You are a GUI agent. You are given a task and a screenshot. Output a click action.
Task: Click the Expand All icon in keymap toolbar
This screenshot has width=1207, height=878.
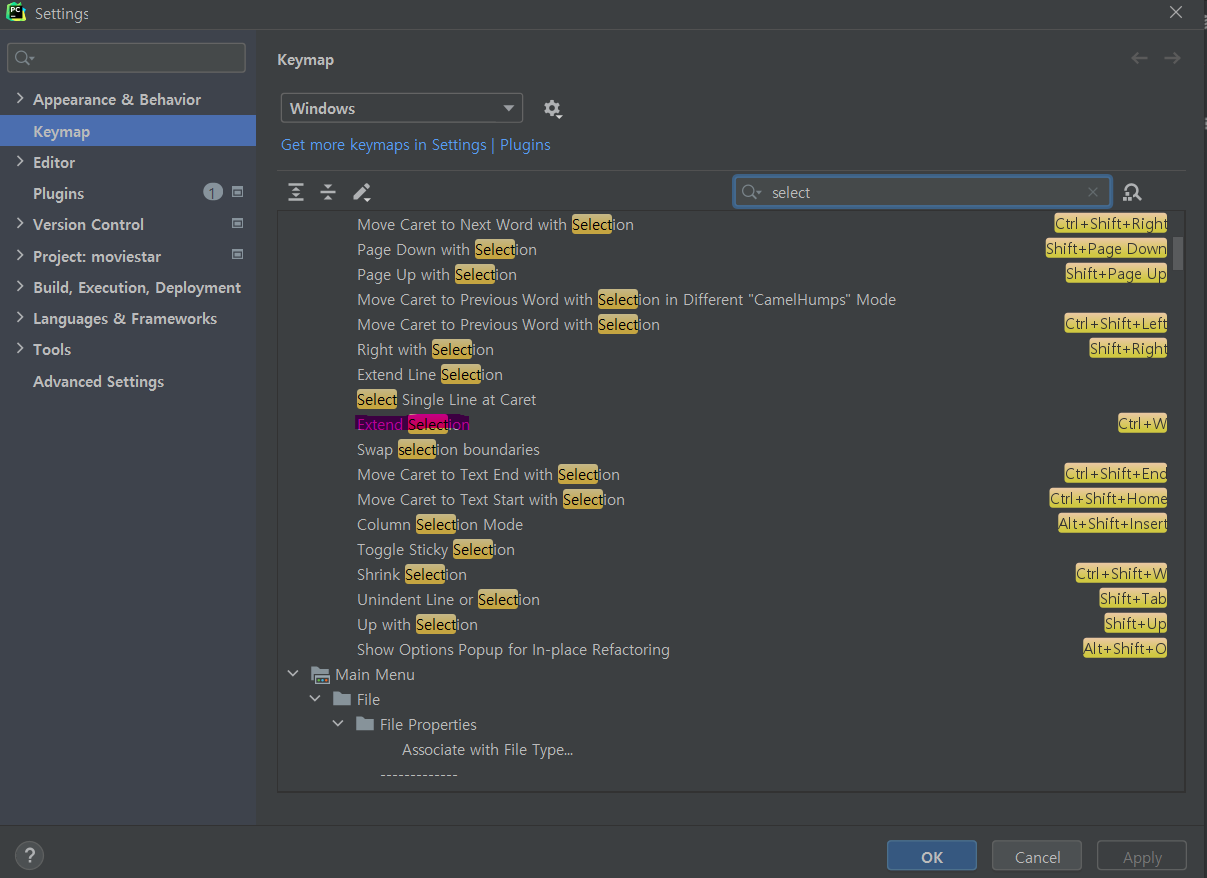[296, 192]
